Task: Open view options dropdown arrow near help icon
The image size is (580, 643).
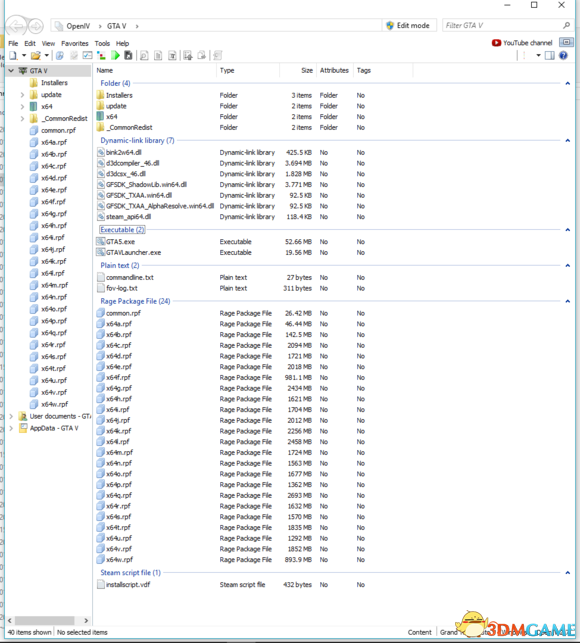Action: (538, 55)
